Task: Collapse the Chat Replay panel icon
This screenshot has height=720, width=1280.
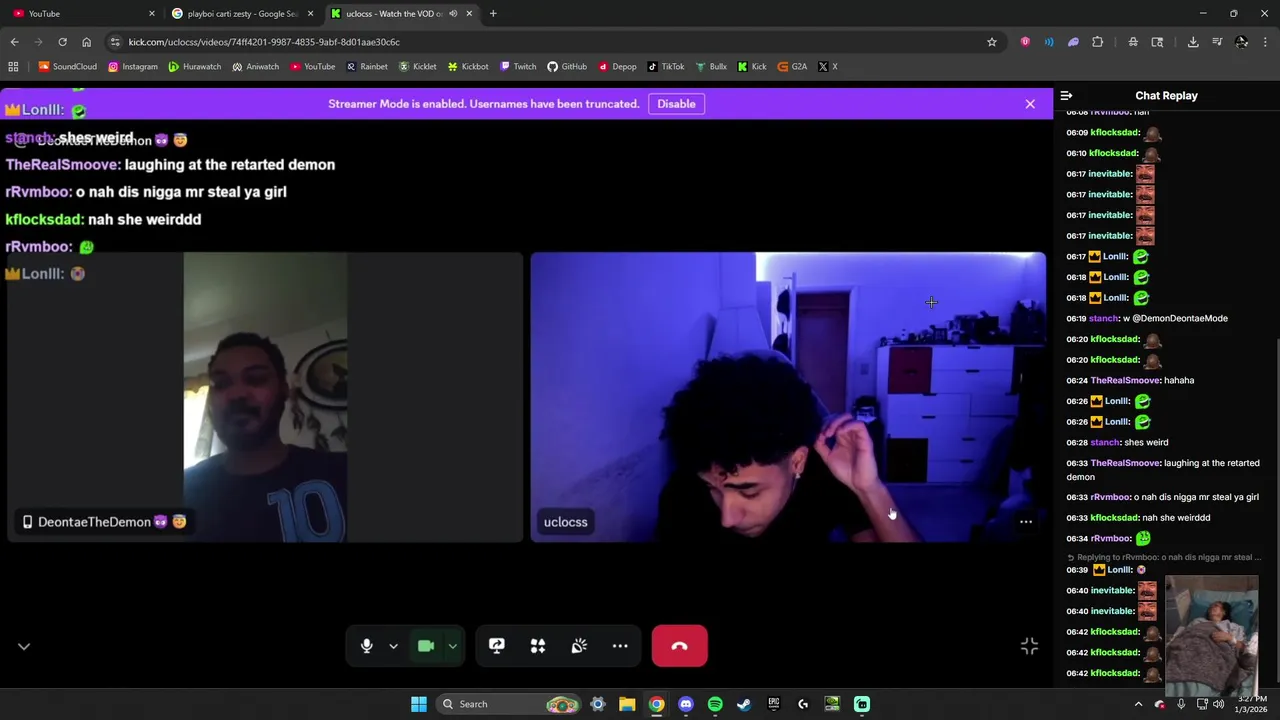Action: pos(1066,96)
